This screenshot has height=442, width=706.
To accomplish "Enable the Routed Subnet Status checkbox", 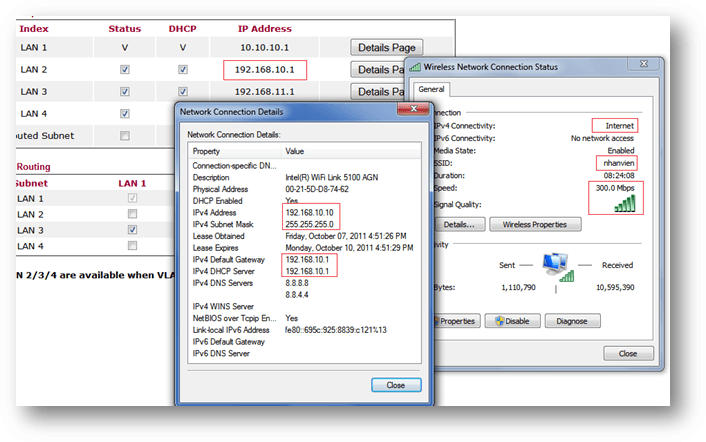I will coord(125,136).
